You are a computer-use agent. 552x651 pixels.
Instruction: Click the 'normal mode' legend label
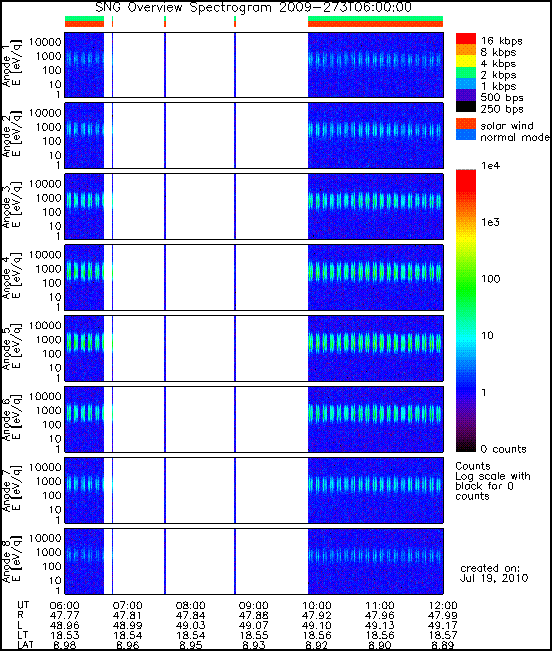[515, 137]
